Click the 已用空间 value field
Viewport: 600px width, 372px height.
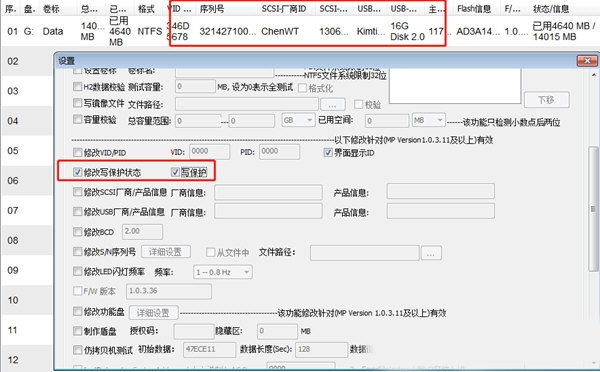[x=386, y=121]
